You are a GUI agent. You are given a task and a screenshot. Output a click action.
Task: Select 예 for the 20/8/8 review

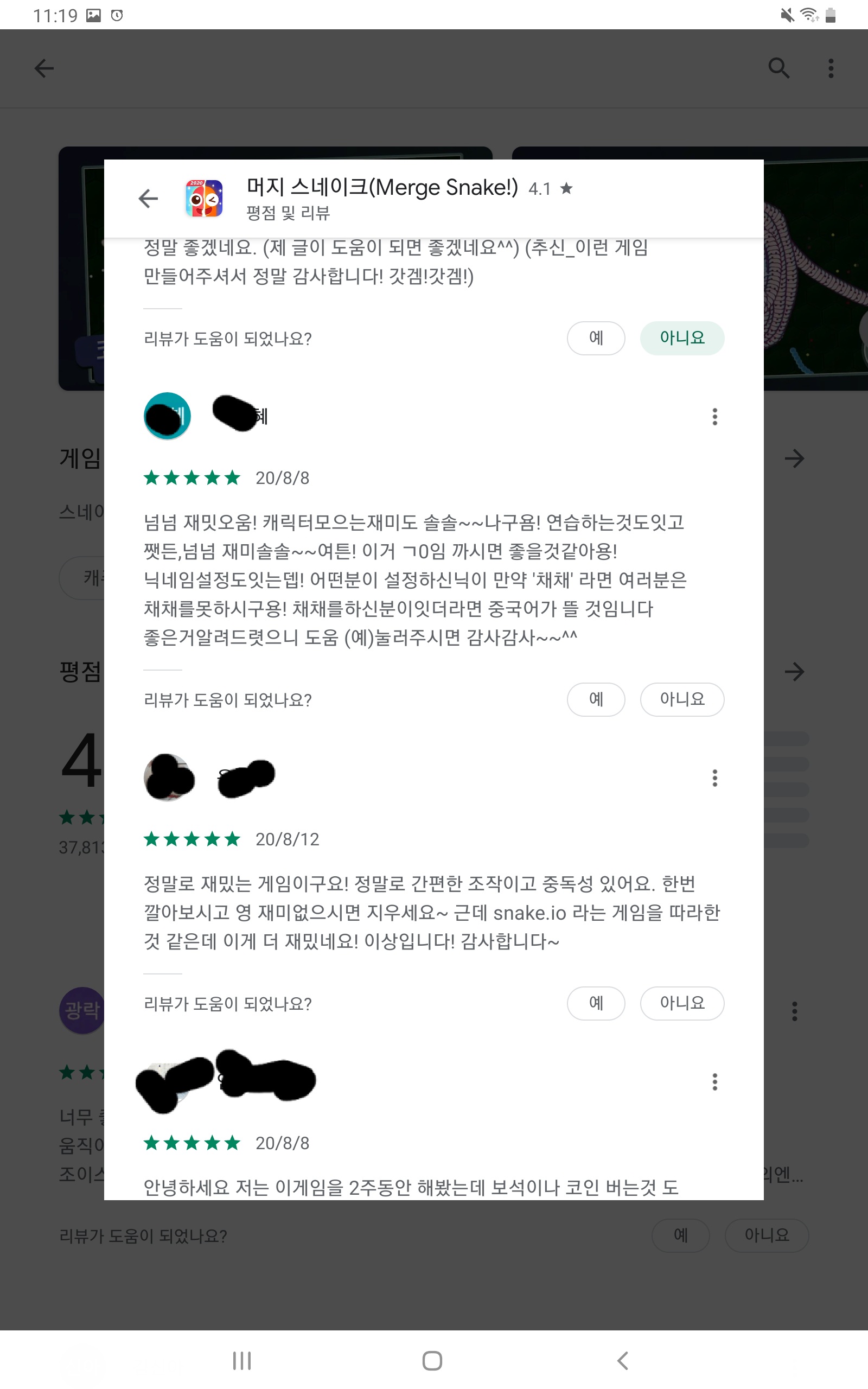(596, 700)
